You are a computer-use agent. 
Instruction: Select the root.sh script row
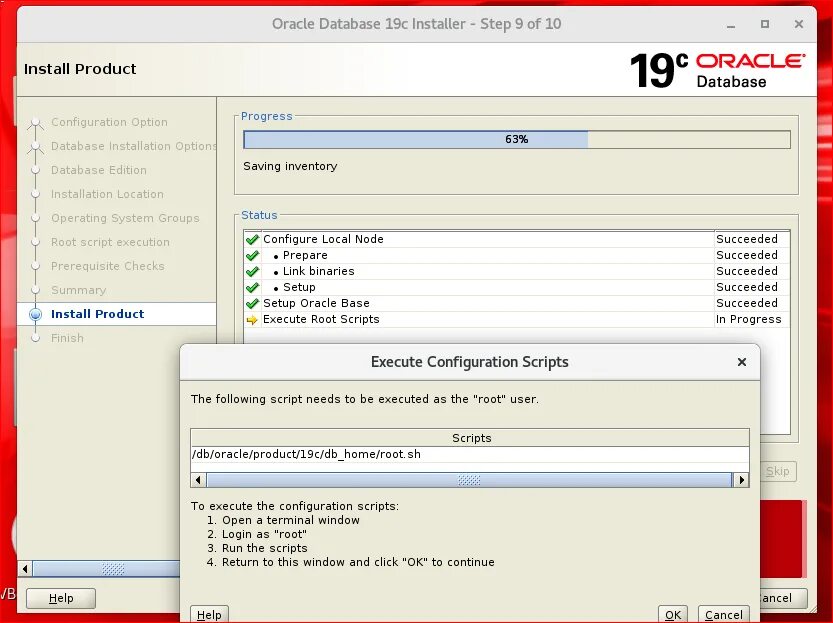point(470,454)
